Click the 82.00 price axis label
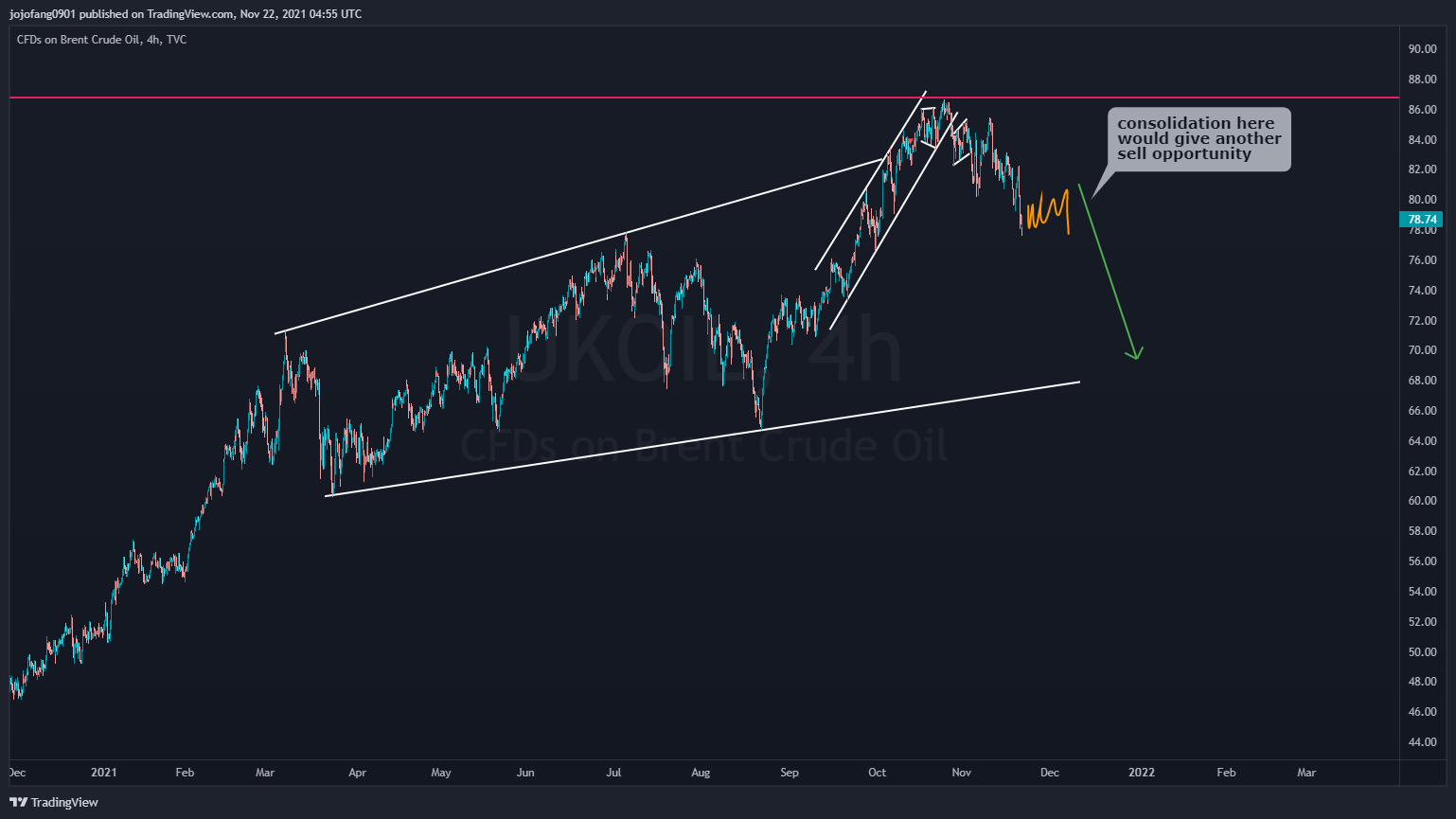The width and height of the screenshot is (1456, 819). (x=1422, y=169)
